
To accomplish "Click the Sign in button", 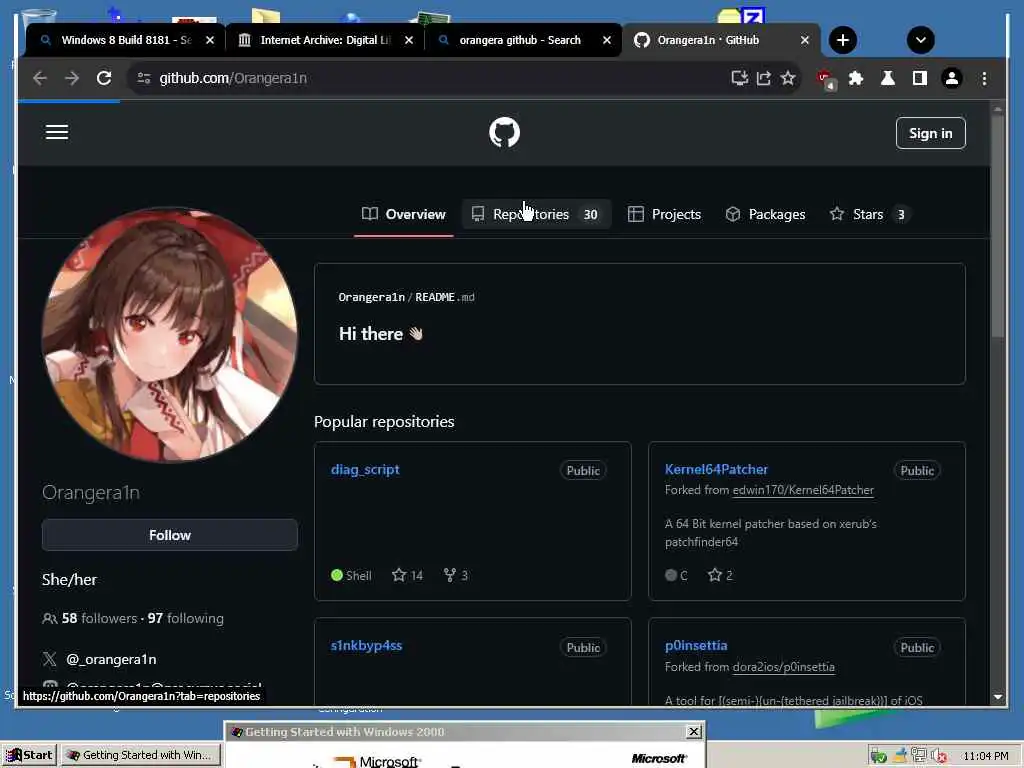I will 930,133.
